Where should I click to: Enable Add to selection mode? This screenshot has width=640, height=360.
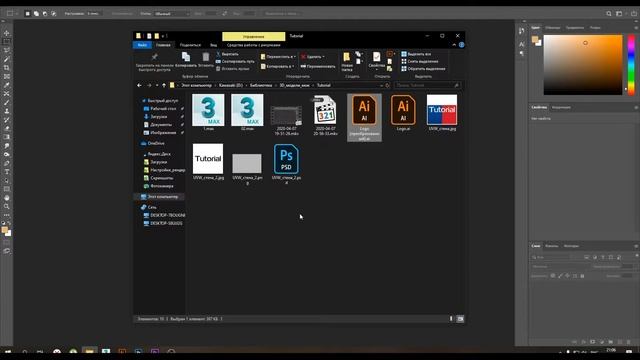coord(36,13)
